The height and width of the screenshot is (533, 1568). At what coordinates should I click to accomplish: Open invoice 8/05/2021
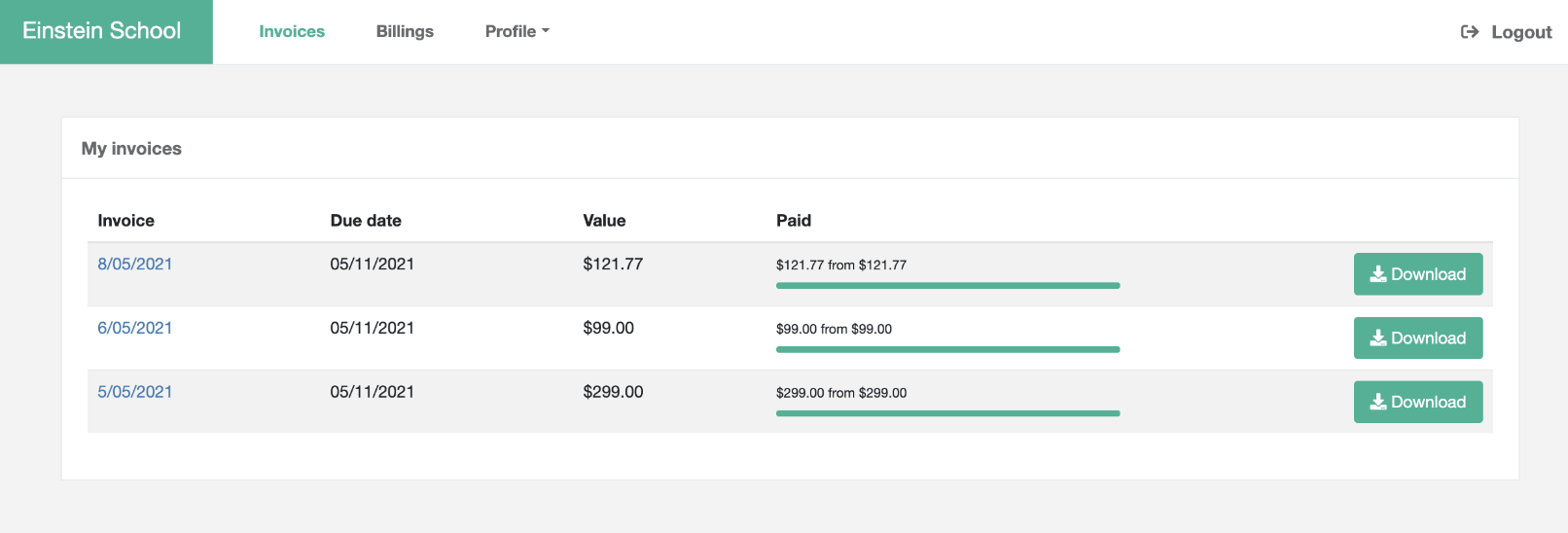point(135,264)
